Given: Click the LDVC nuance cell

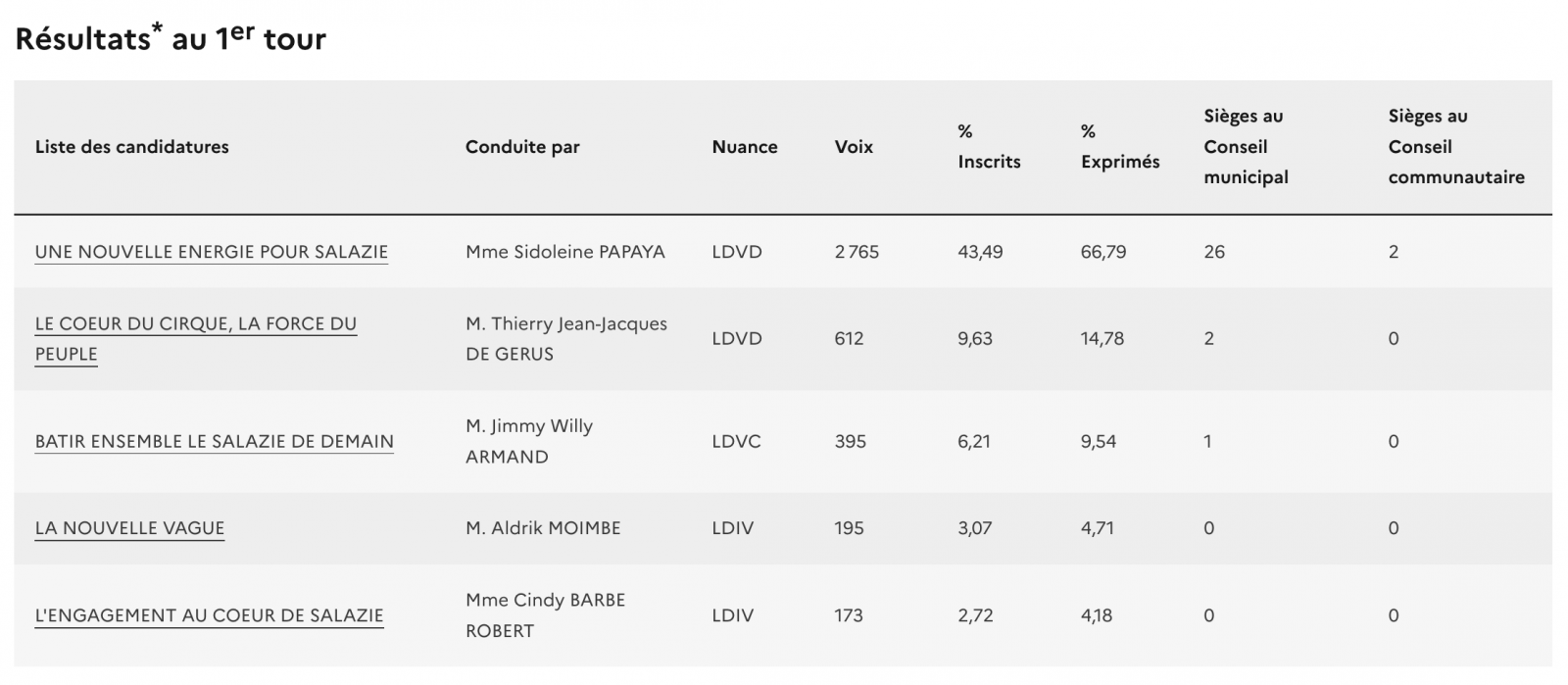Looking at the screenshot, I should click(x=736, y=441).
